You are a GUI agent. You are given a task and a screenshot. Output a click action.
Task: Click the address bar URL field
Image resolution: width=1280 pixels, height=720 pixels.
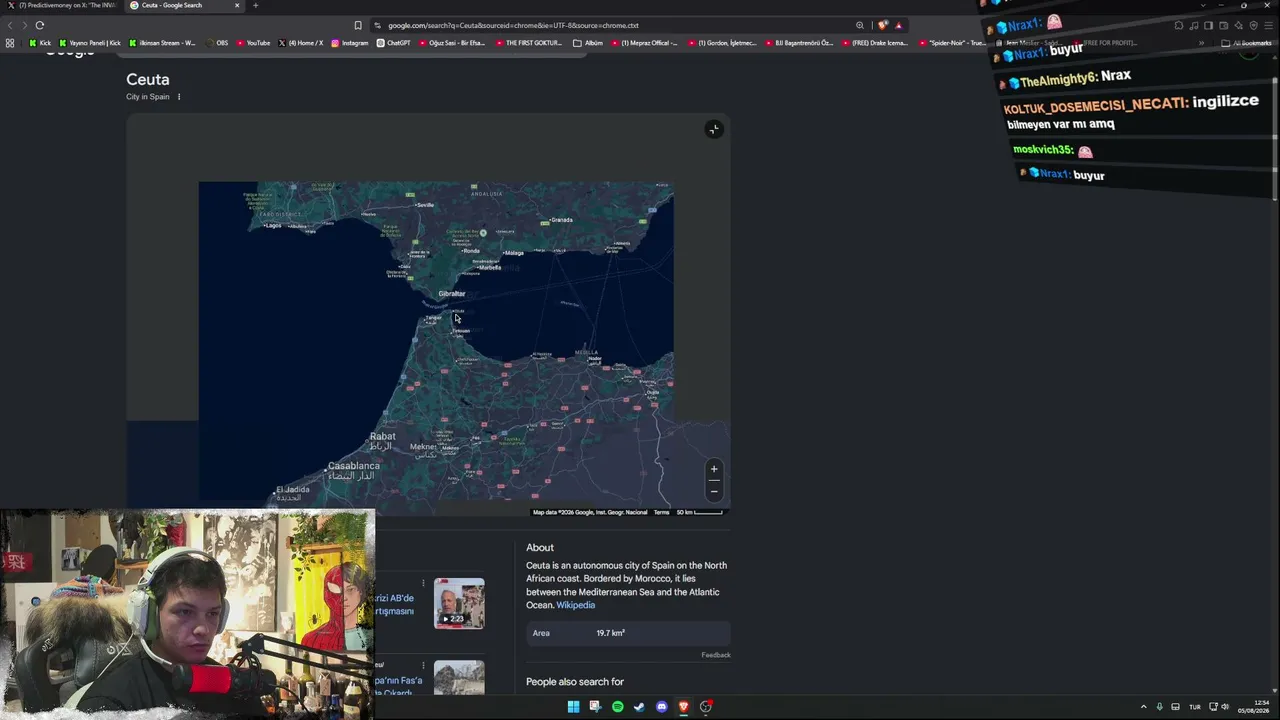pyautogui.click(x=610, y=25)
